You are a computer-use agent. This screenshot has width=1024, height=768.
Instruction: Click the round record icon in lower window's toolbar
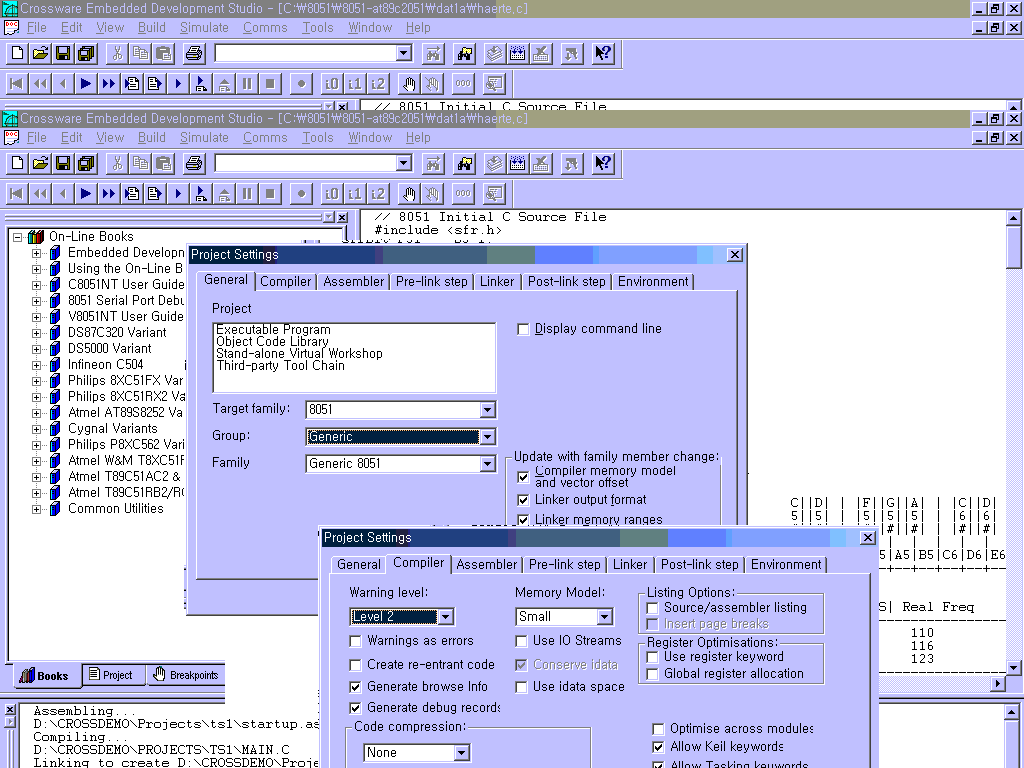(301, 193)
